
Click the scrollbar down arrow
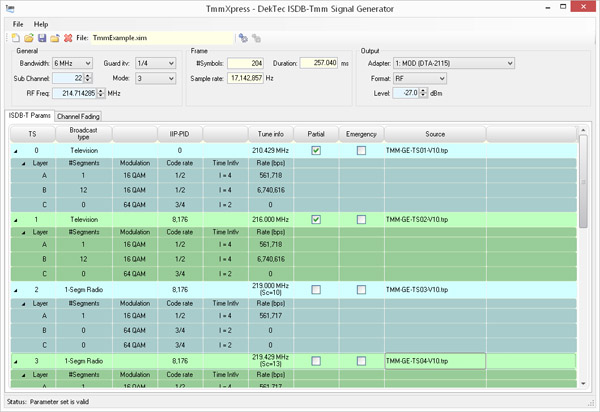583,383
